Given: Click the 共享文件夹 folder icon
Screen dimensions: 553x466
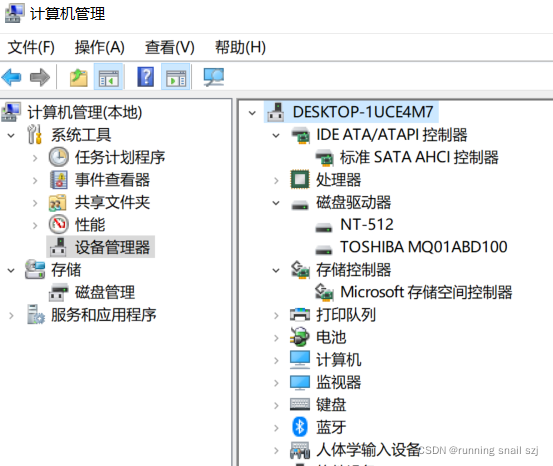Looking at the screenshot, I should point(58,202).
